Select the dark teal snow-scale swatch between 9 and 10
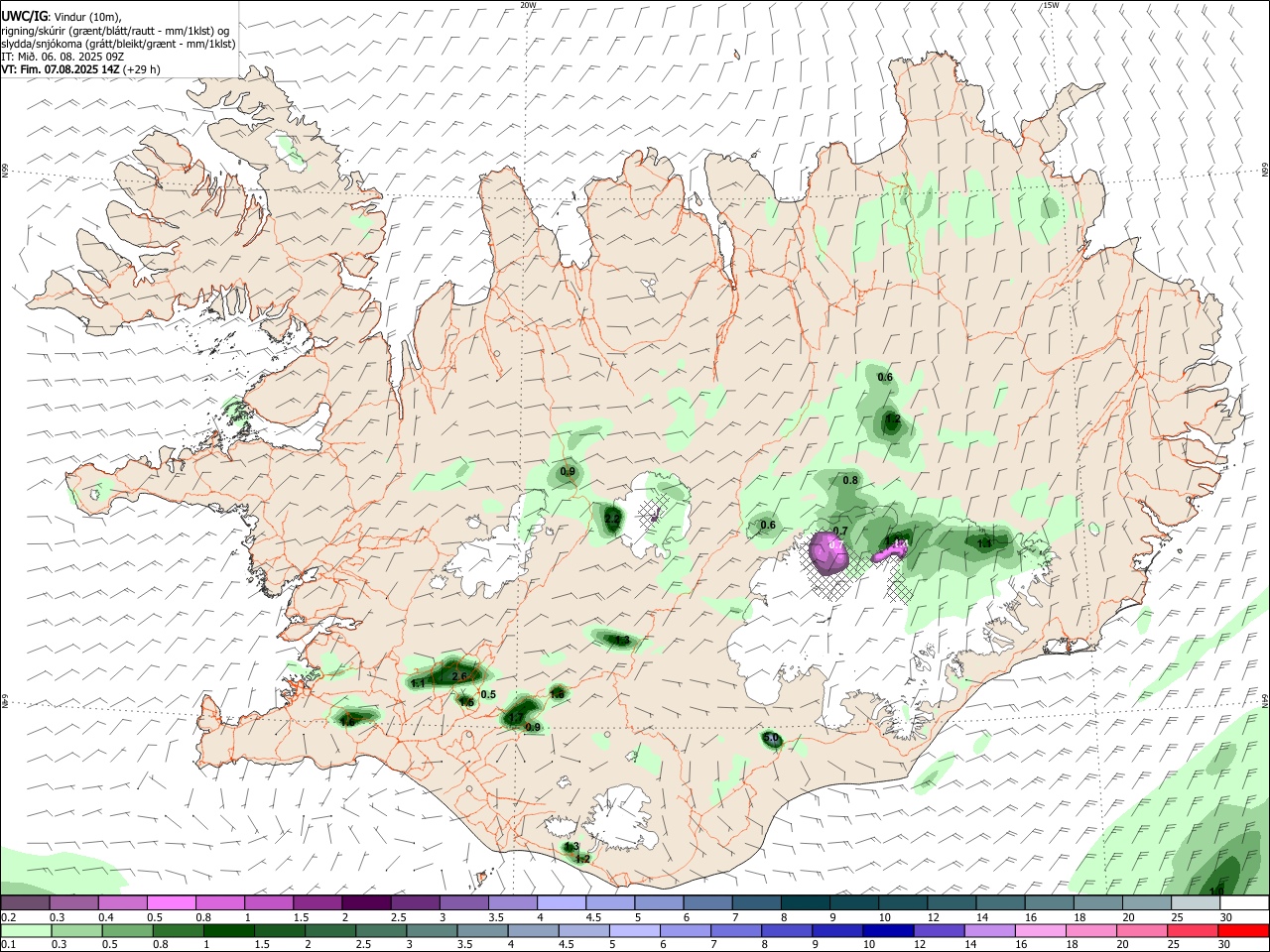 tap(854, 903)
